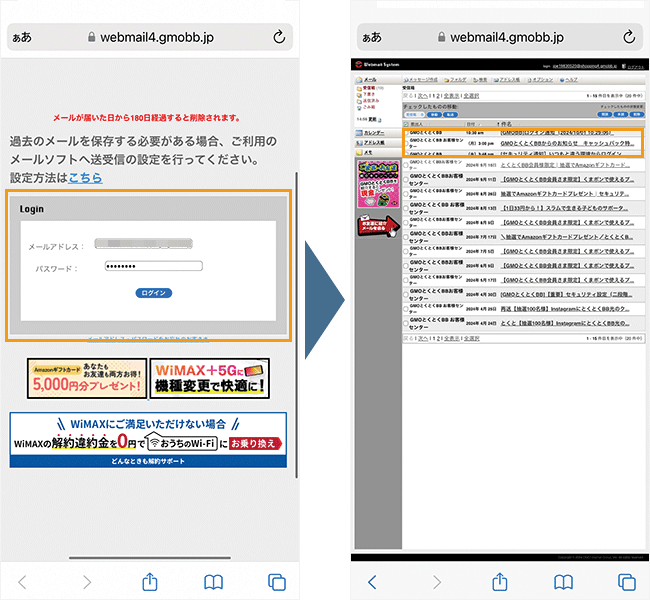Click アドレス帳 in the top webmail toolbar
Image resolution: width=650 pixels, height=600 pixels.
509,80
